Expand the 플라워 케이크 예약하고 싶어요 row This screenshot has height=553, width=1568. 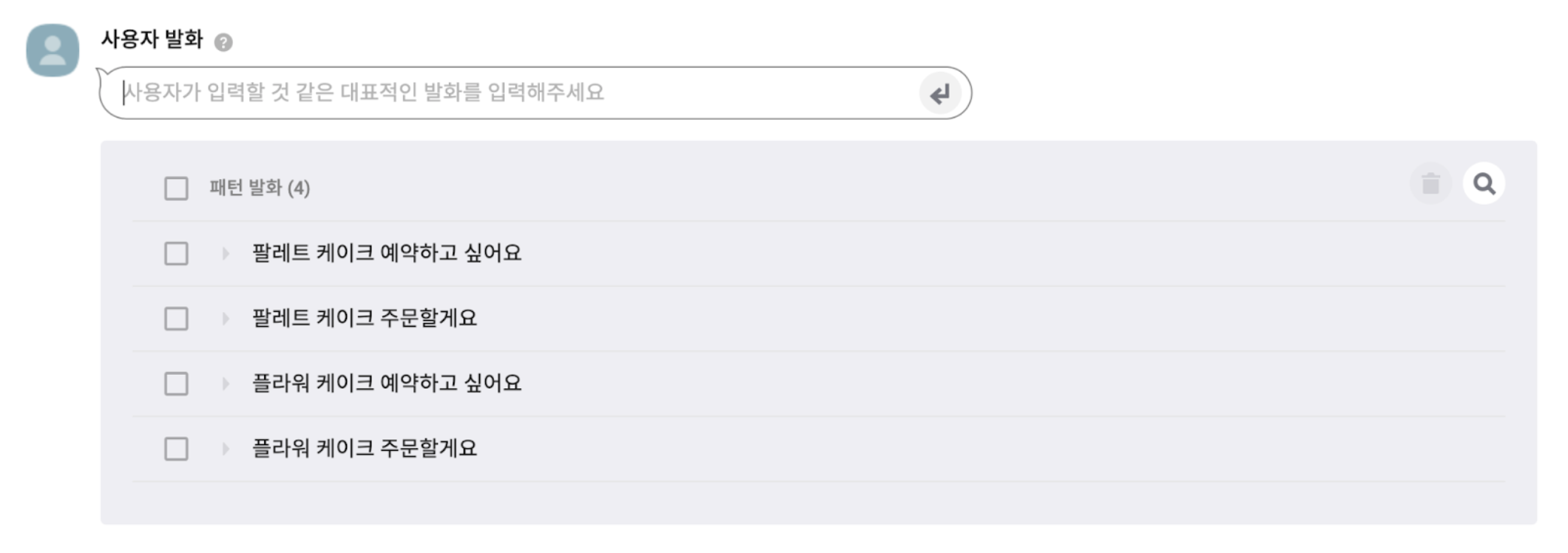coord(226,384)
